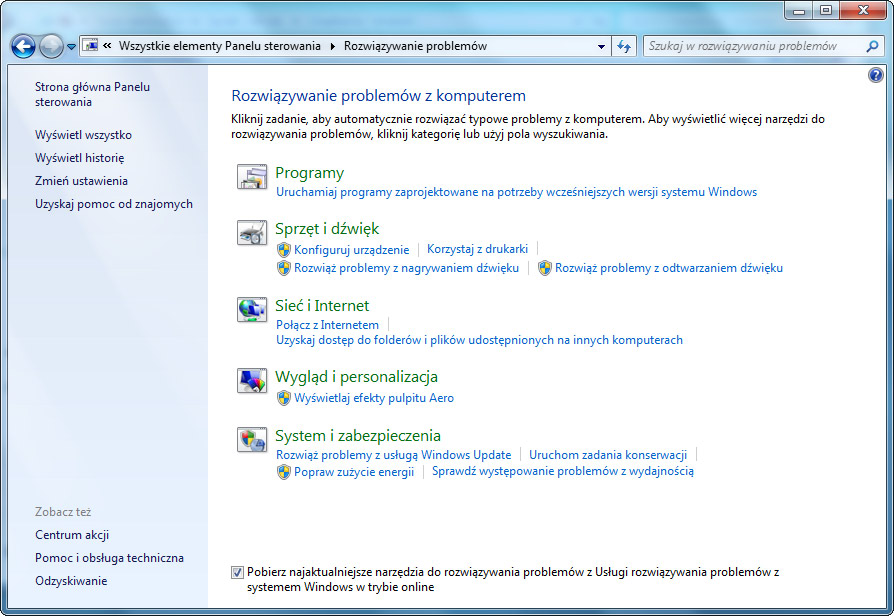Click the 'Konfiguruj urządzenie' link
This screenshot has width=894, height=616.
352,250
